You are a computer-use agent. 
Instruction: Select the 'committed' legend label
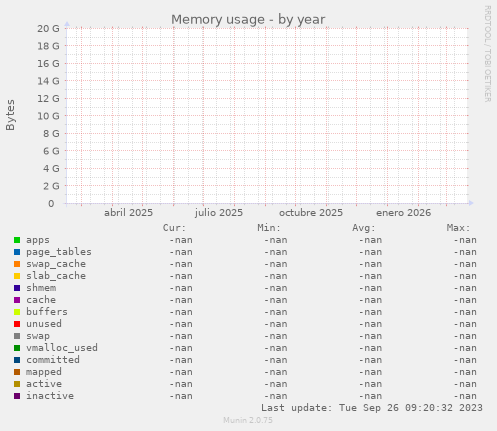tap(53, 360)
